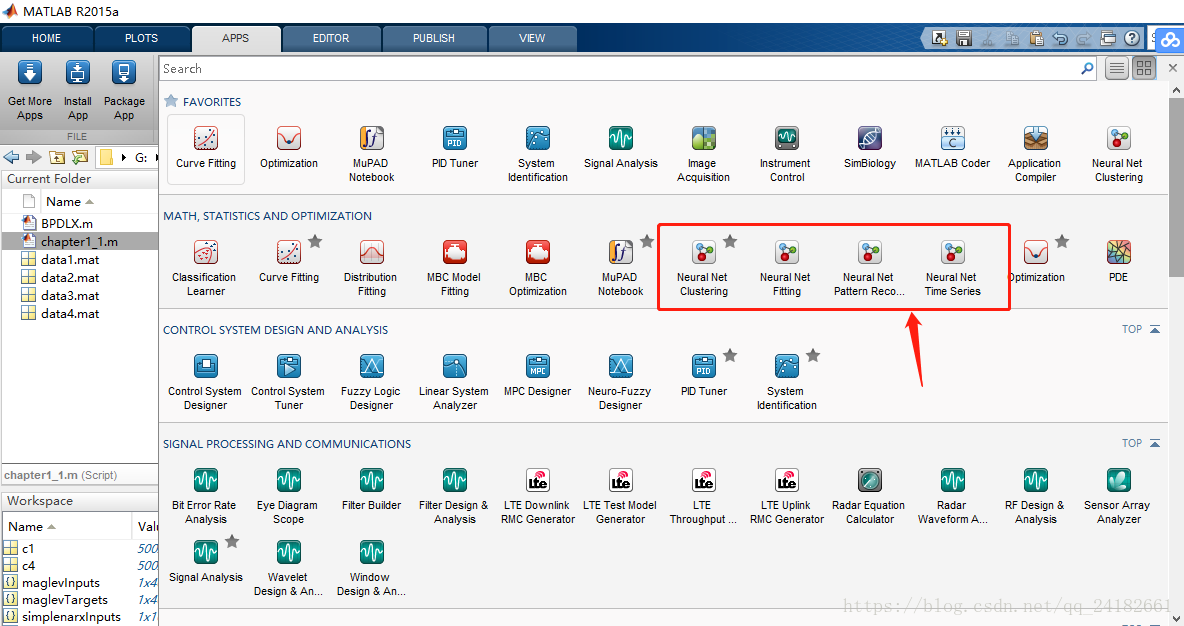Launch Classification Learner app
This screenshot has width=1184, height=626.
tap(205, 269)
